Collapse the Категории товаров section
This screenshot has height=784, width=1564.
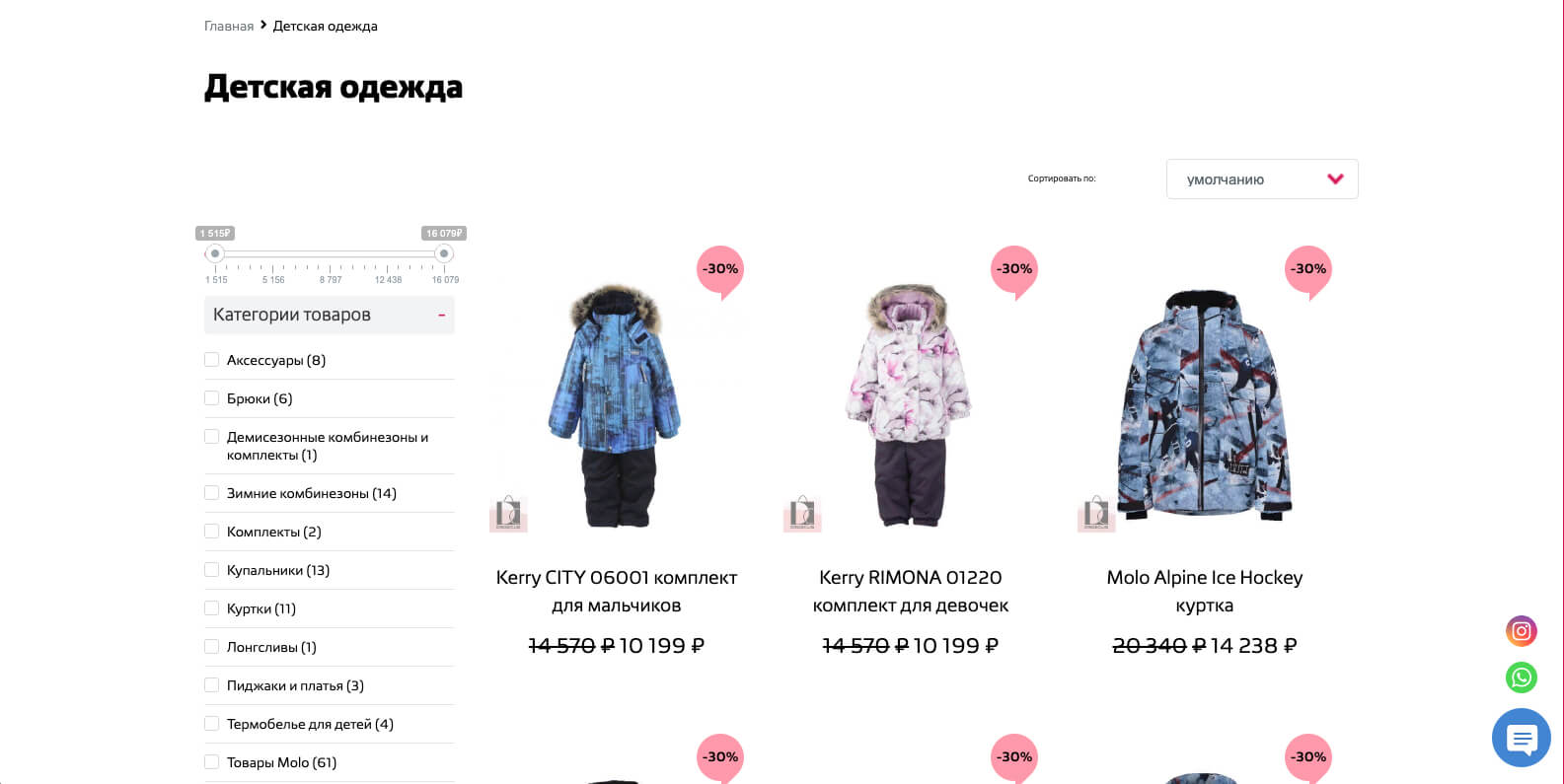pos(441,316)
